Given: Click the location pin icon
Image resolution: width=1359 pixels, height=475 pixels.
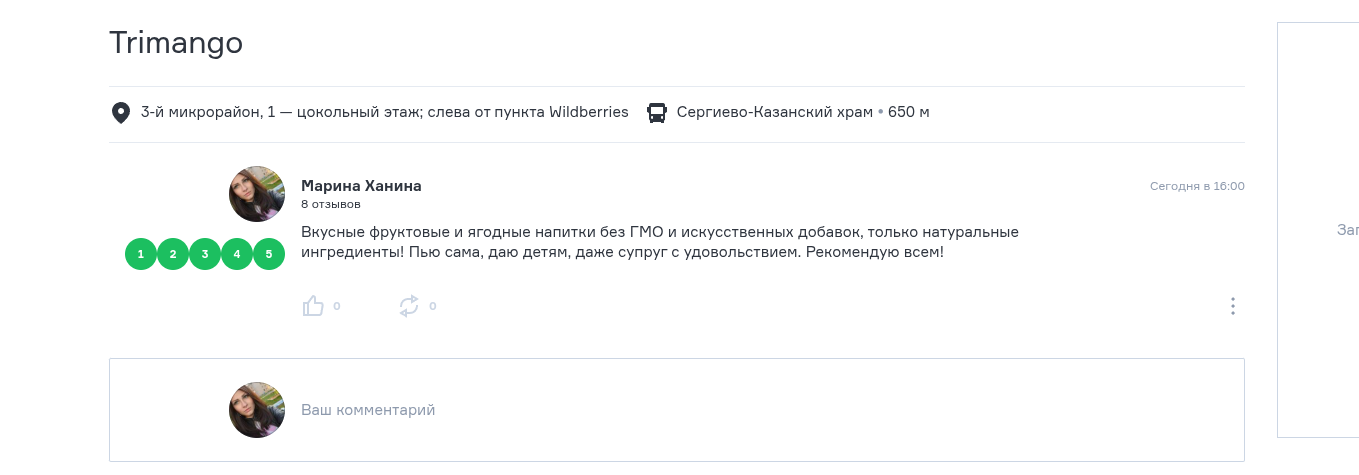Looking at the screenshot, I should 121,113.
